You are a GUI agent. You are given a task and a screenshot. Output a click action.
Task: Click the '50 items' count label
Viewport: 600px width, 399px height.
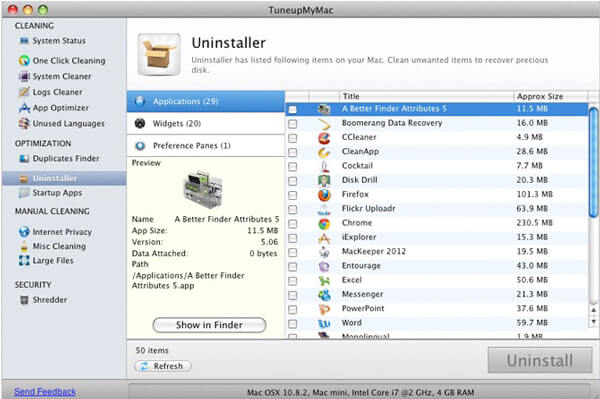[x=152, y=350]
